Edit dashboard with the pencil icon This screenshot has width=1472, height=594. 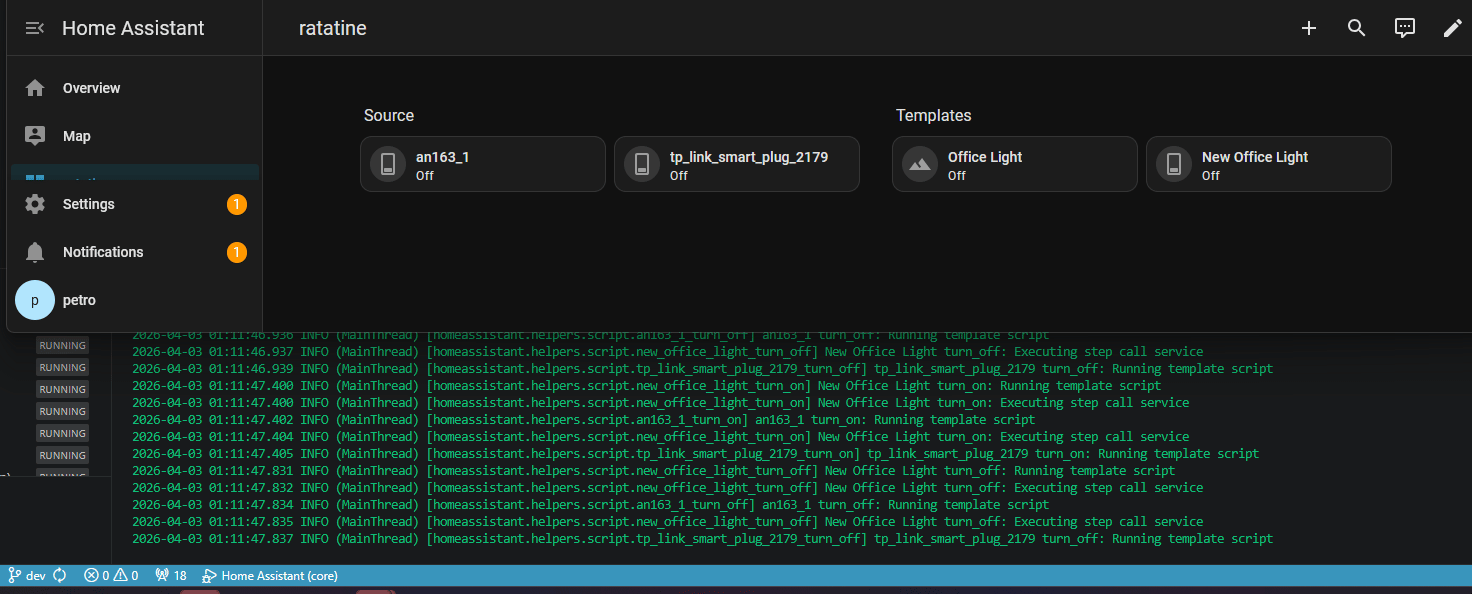pyautogui.click(x=1452, y=28)
